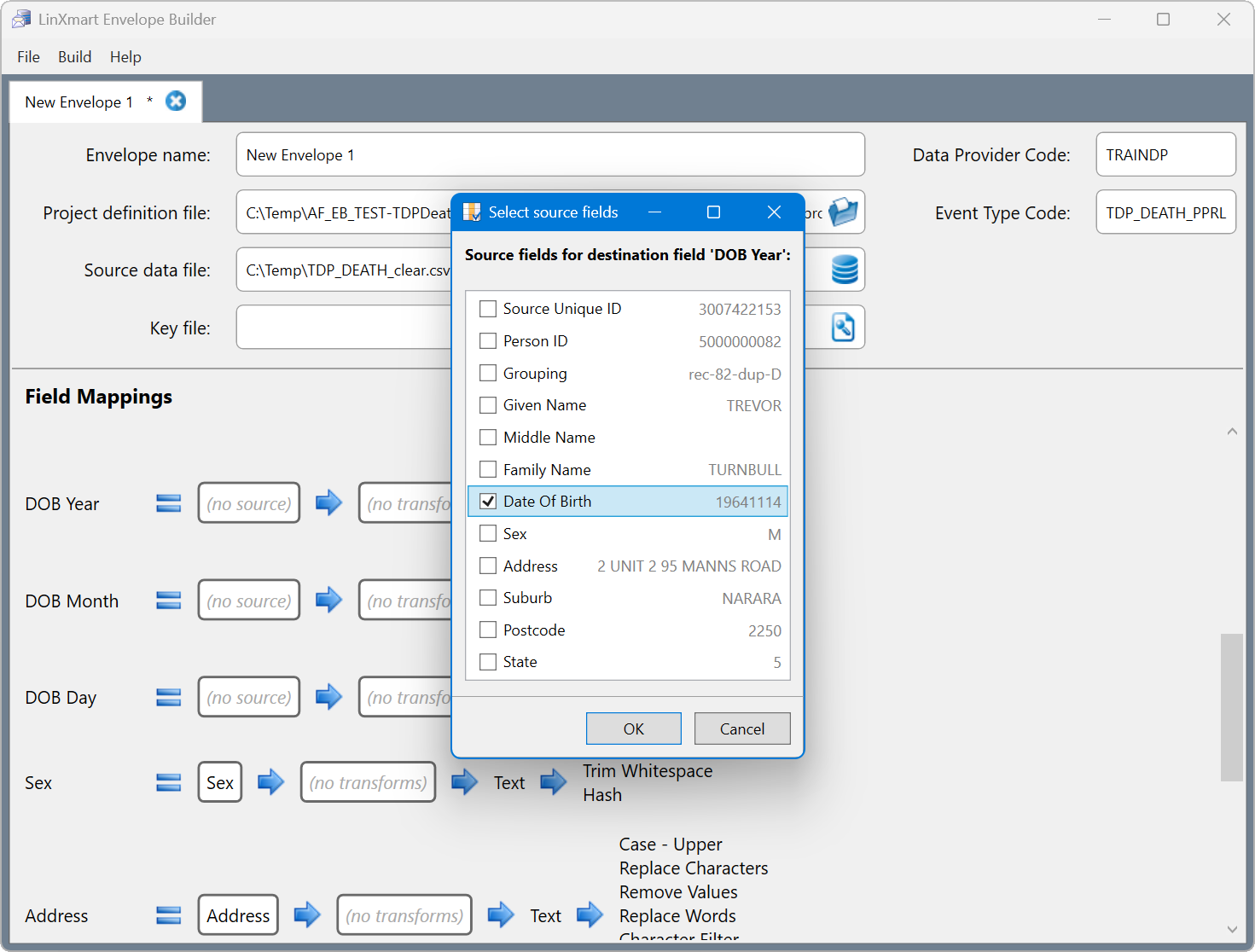The width and height of the screenshot is (1255, 952).
Task: Open the (no transforms) box in the Address row
Action: (404, 915)
